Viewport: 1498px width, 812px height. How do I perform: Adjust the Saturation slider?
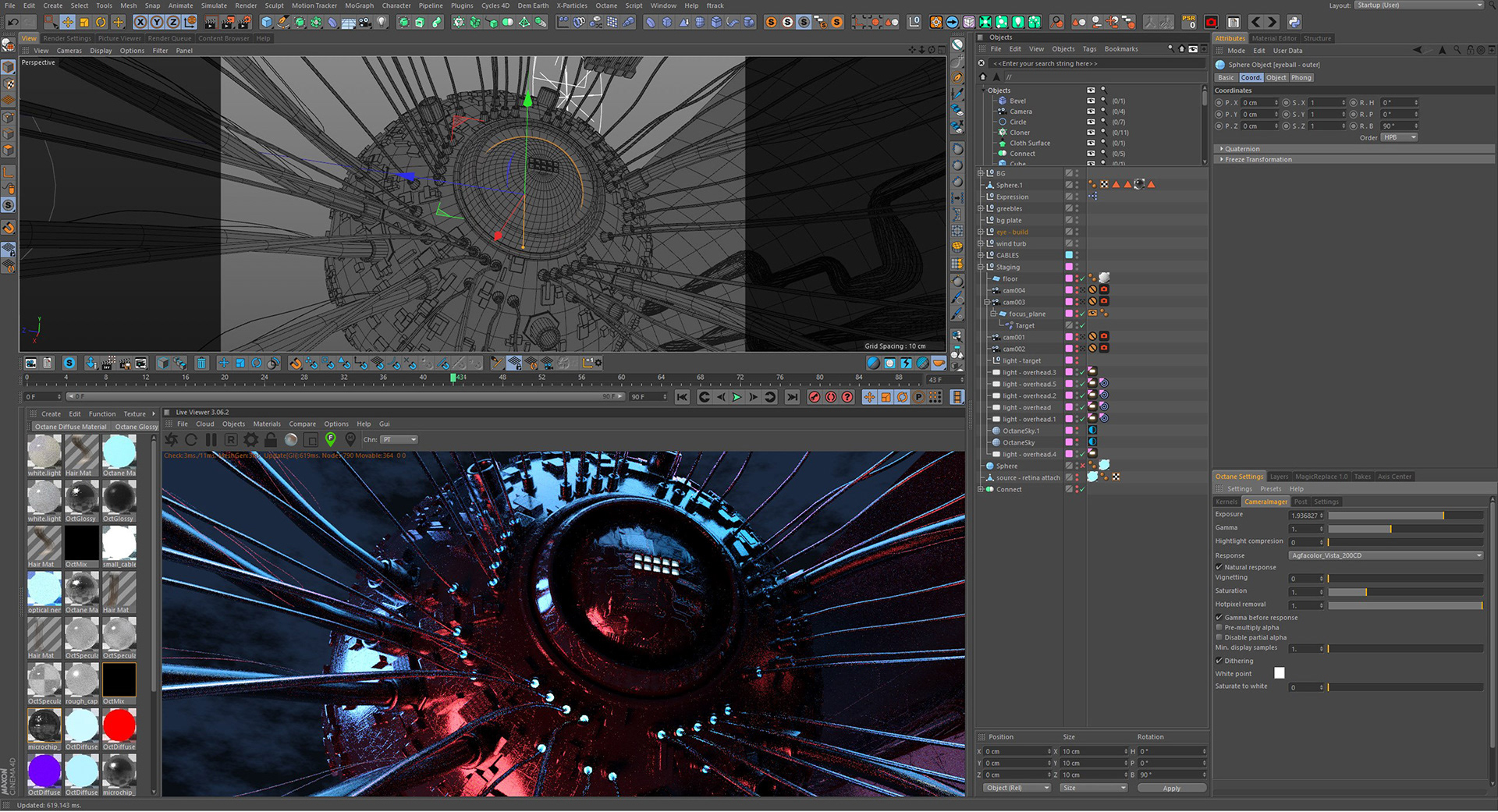coord(1406,592)
